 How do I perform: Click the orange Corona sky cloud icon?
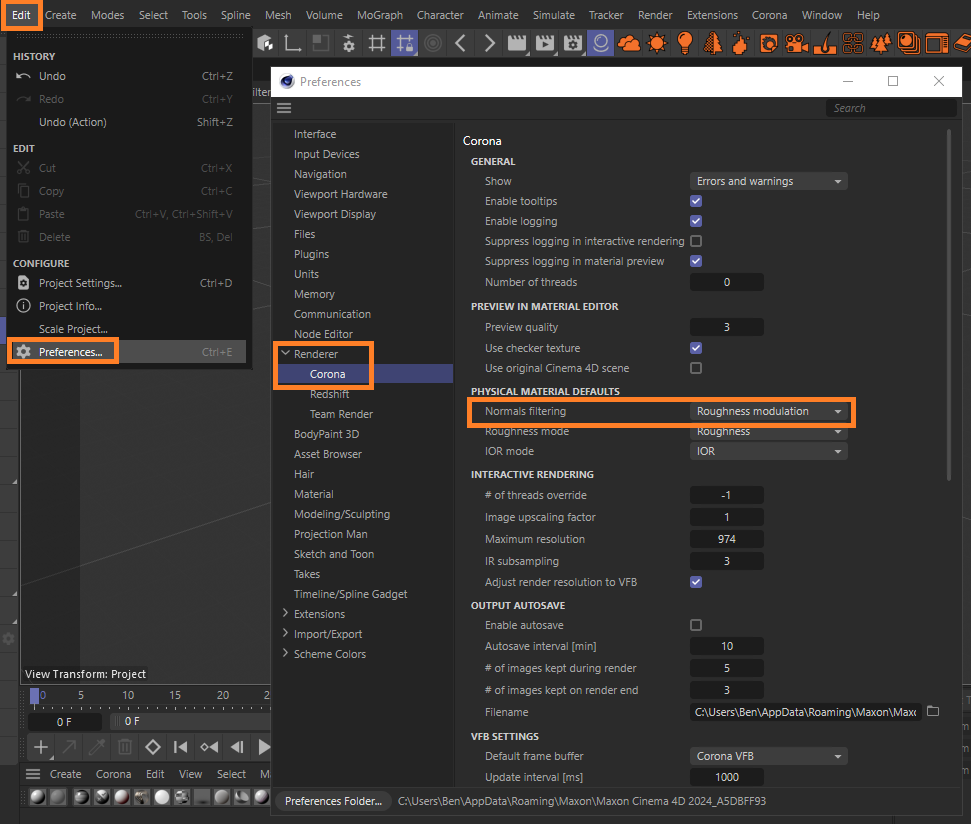point(629,43)
